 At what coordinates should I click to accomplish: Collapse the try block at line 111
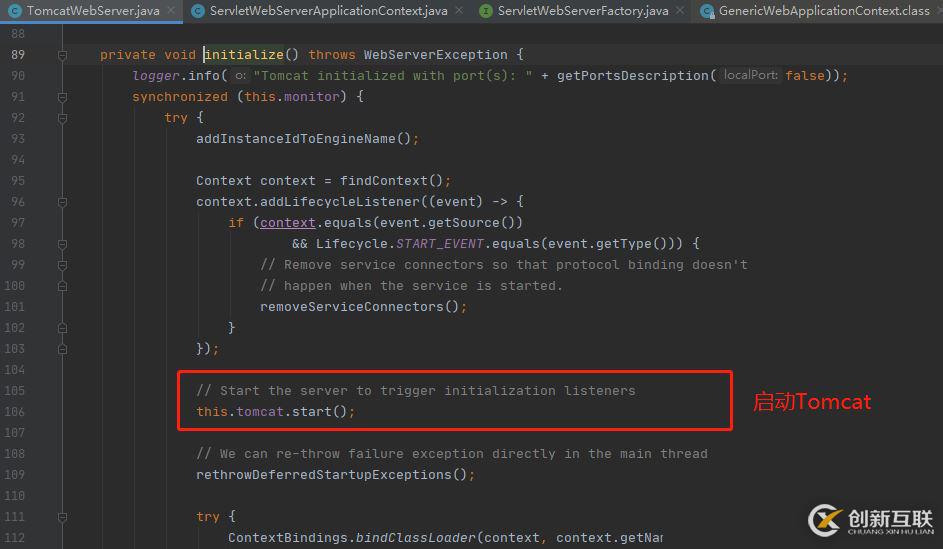click(62, 517)
